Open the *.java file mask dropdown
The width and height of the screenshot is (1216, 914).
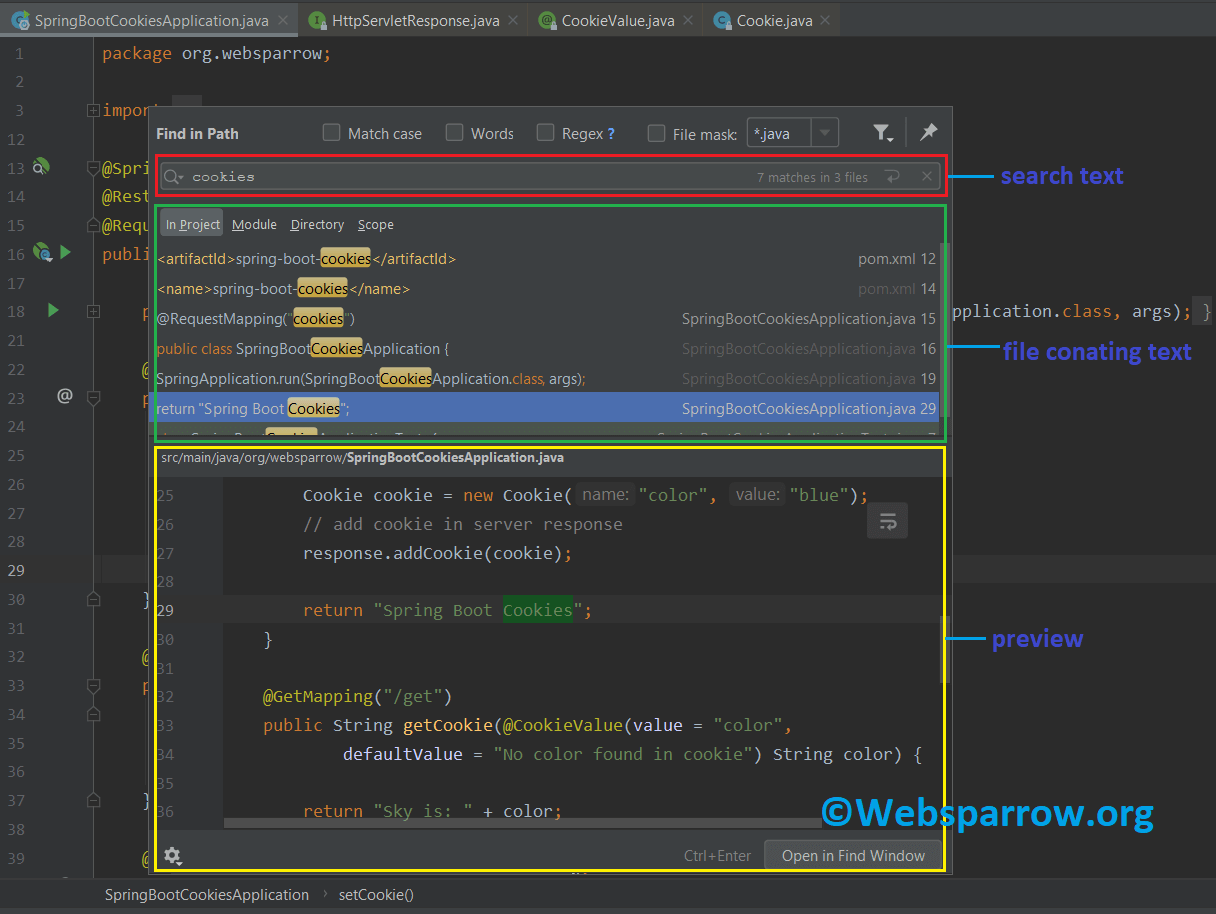point(824,132)
